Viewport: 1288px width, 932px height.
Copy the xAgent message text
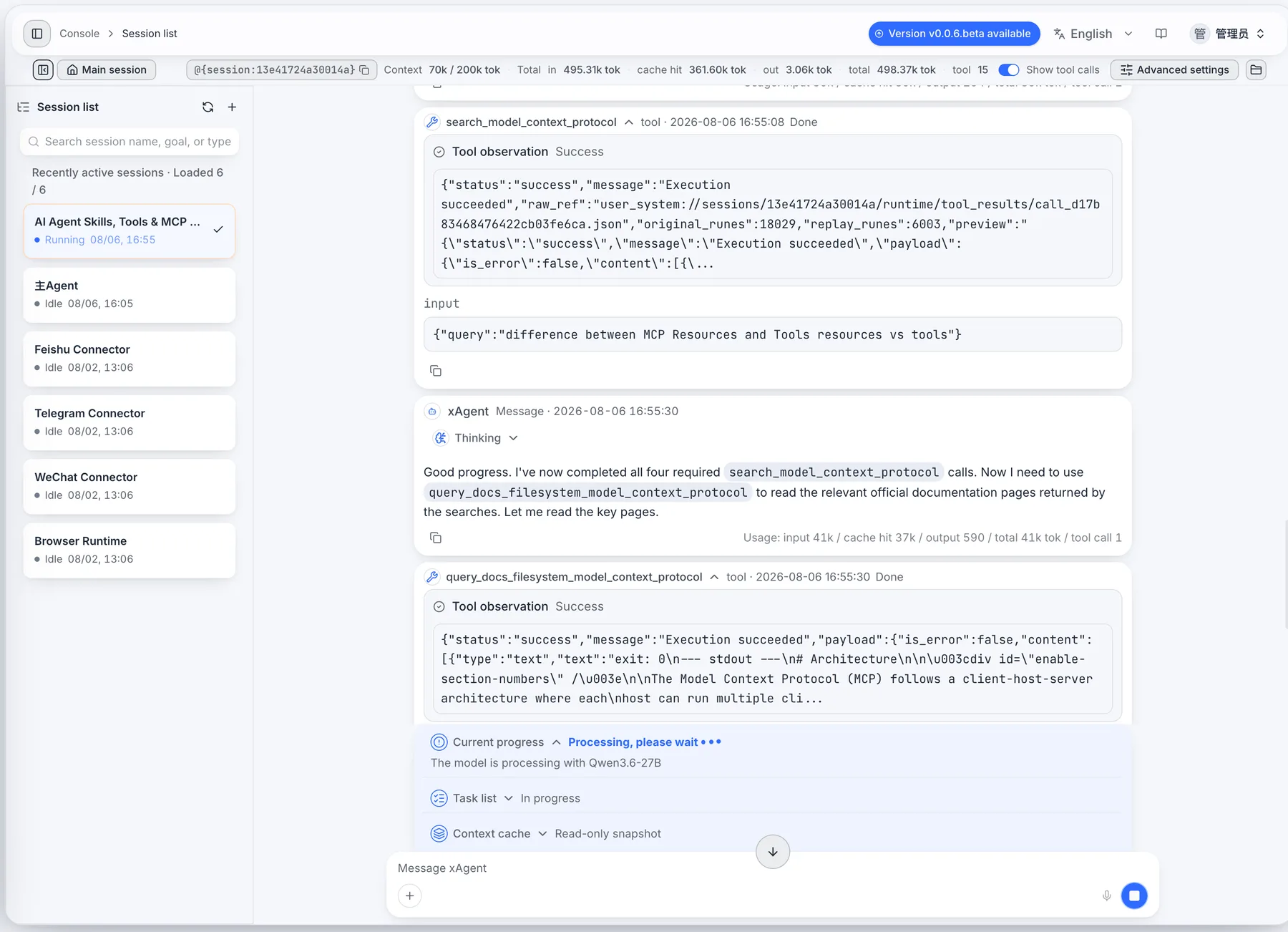pos(436,538)
